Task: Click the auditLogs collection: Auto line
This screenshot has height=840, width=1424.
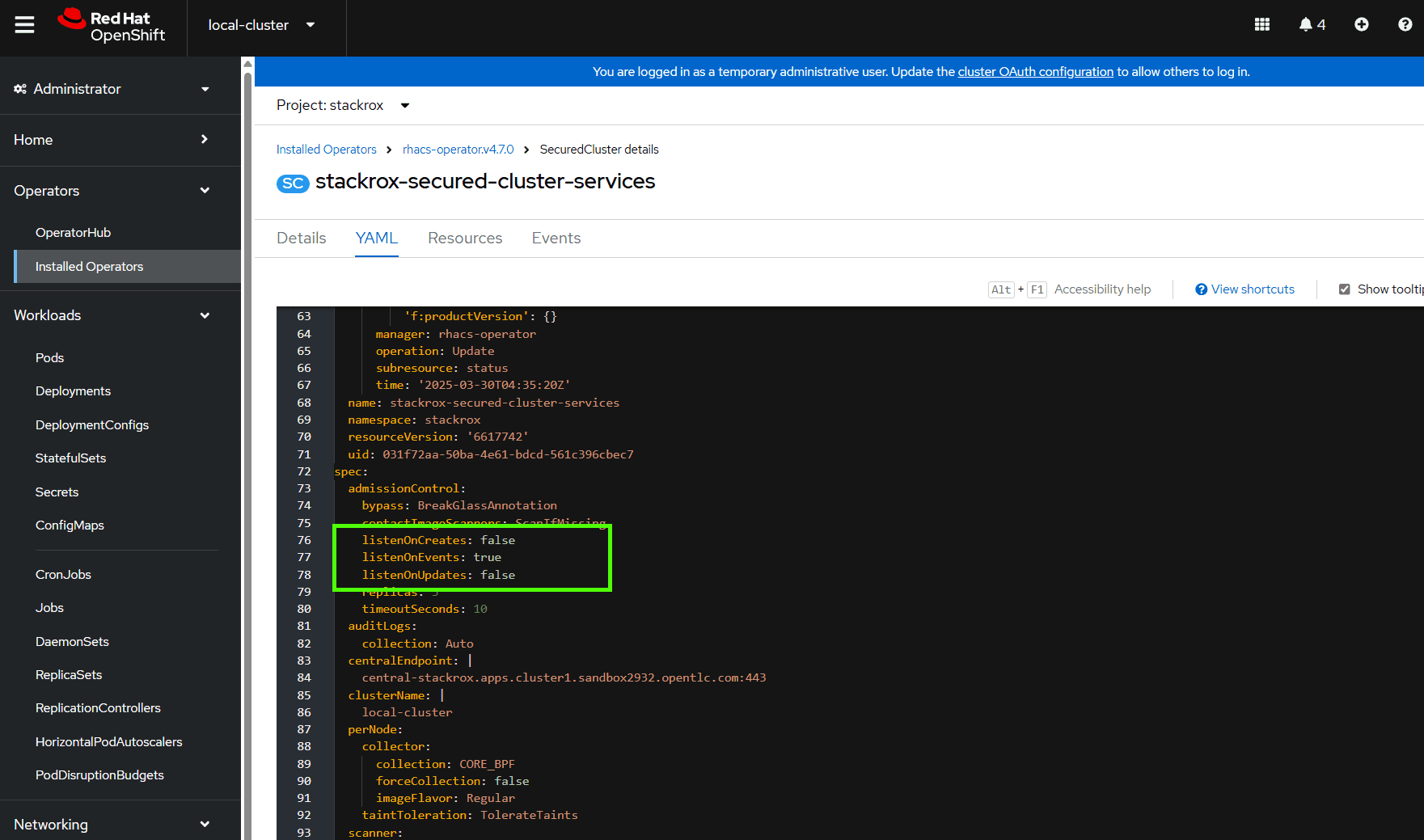Action: tap(417, 644)
